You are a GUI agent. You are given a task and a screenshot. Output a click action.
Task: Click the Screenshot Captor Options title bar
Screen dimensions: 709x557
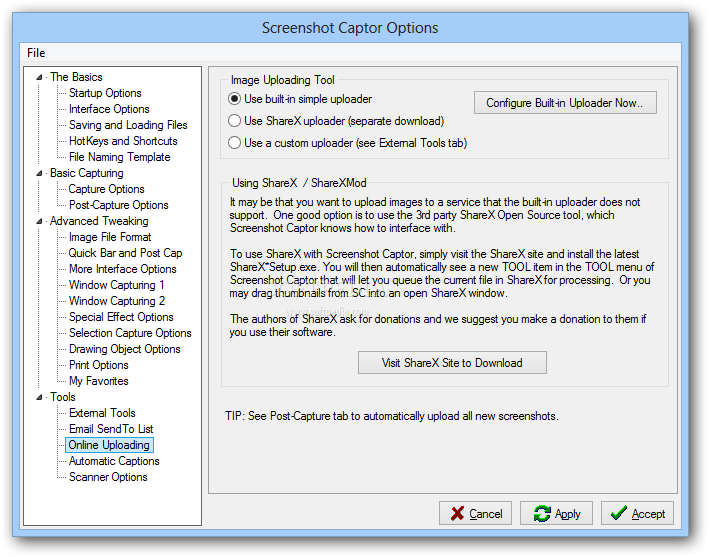[x=350, y=28]
